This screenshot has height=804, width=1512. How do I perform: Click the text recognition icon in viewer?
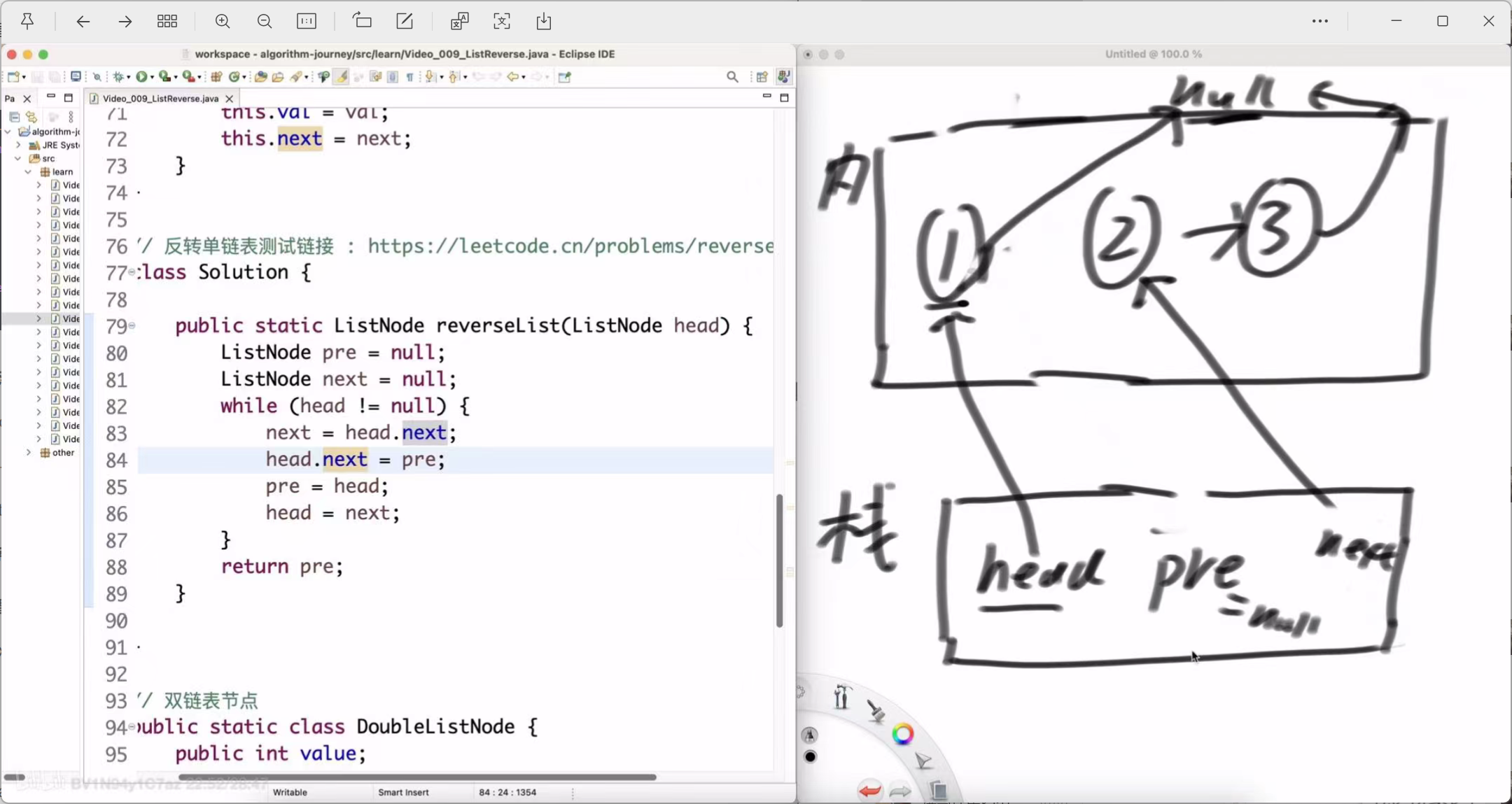click(459, 22)
